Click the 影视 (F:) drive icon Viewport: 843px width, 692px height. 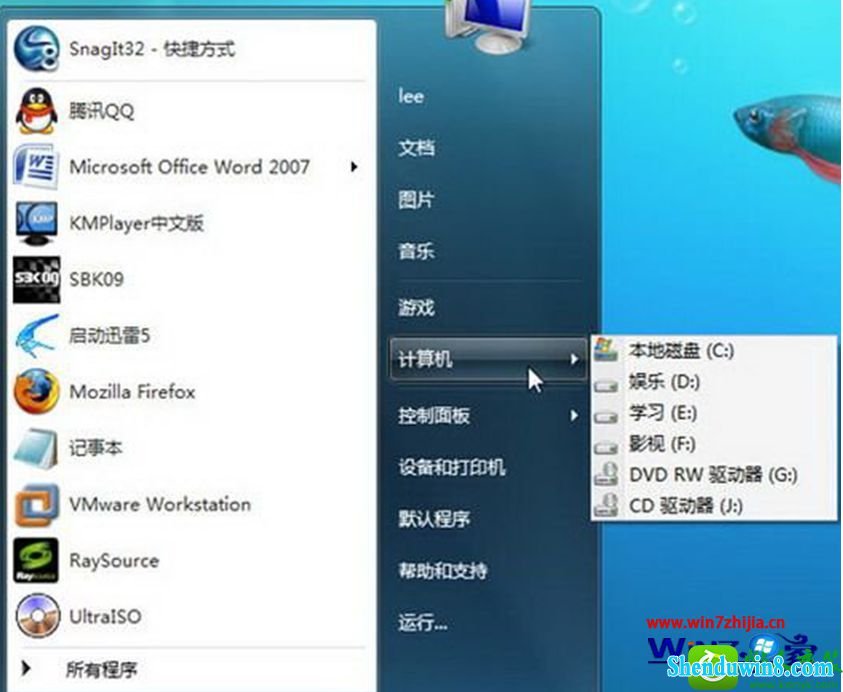click(606, 447)
